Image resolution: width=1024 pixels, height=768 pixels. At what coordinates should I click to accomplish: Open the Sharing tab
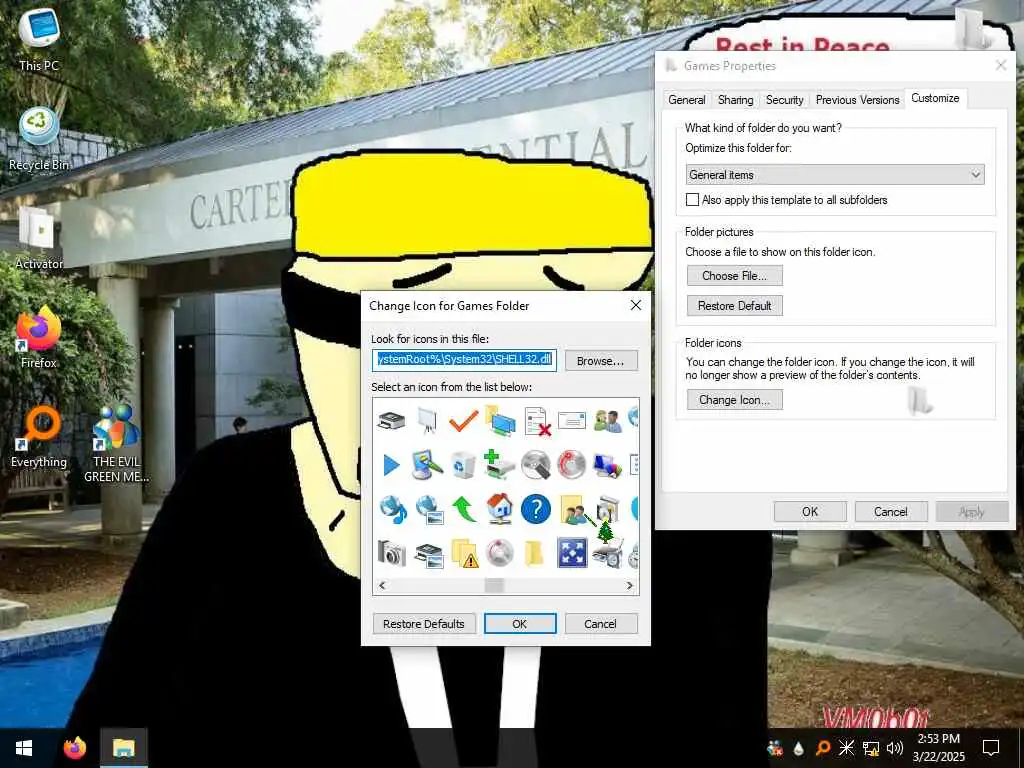tap(735, 100)
